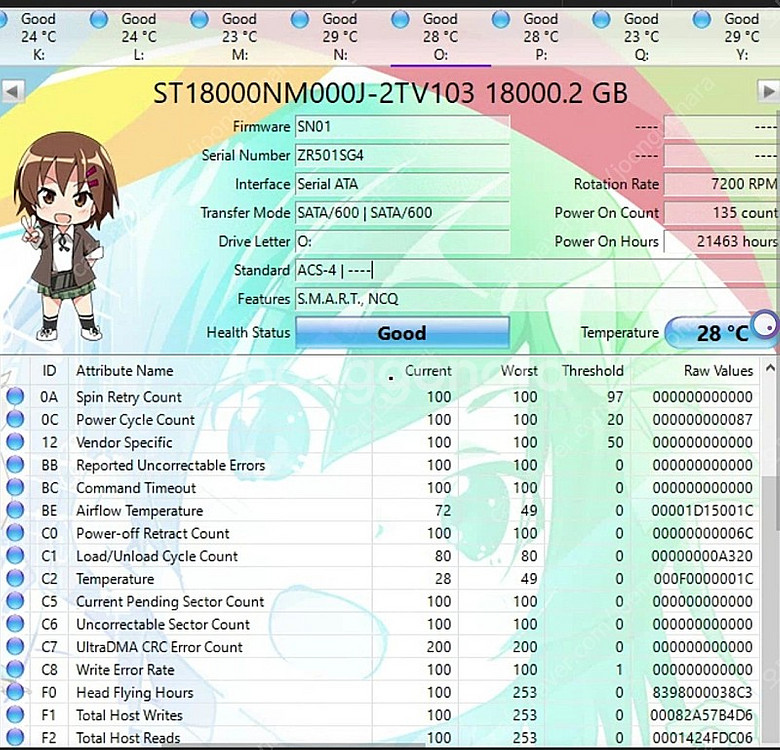Click status orb for Power Cycle Count
The width and height of the screenshot is (780, 750).
tap(15, 419)
